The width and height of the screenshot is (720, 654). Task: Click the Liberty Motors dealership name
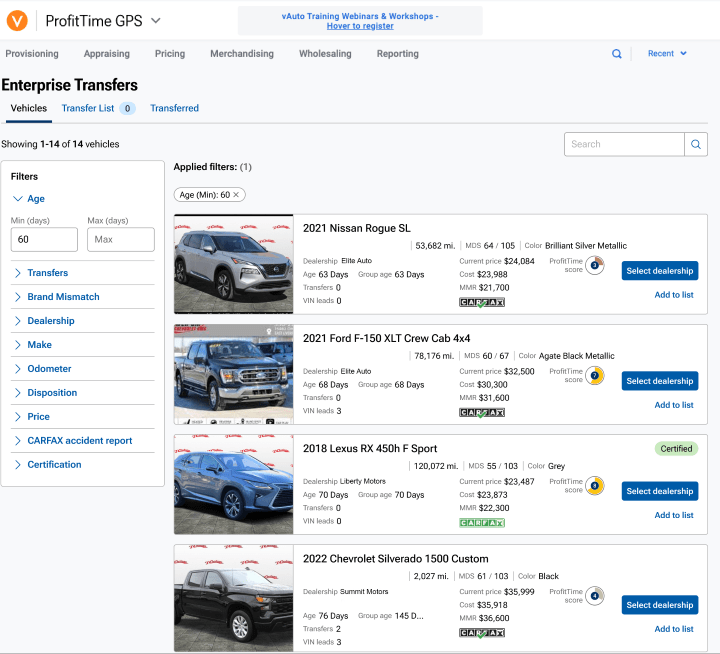tap(363, 481)
